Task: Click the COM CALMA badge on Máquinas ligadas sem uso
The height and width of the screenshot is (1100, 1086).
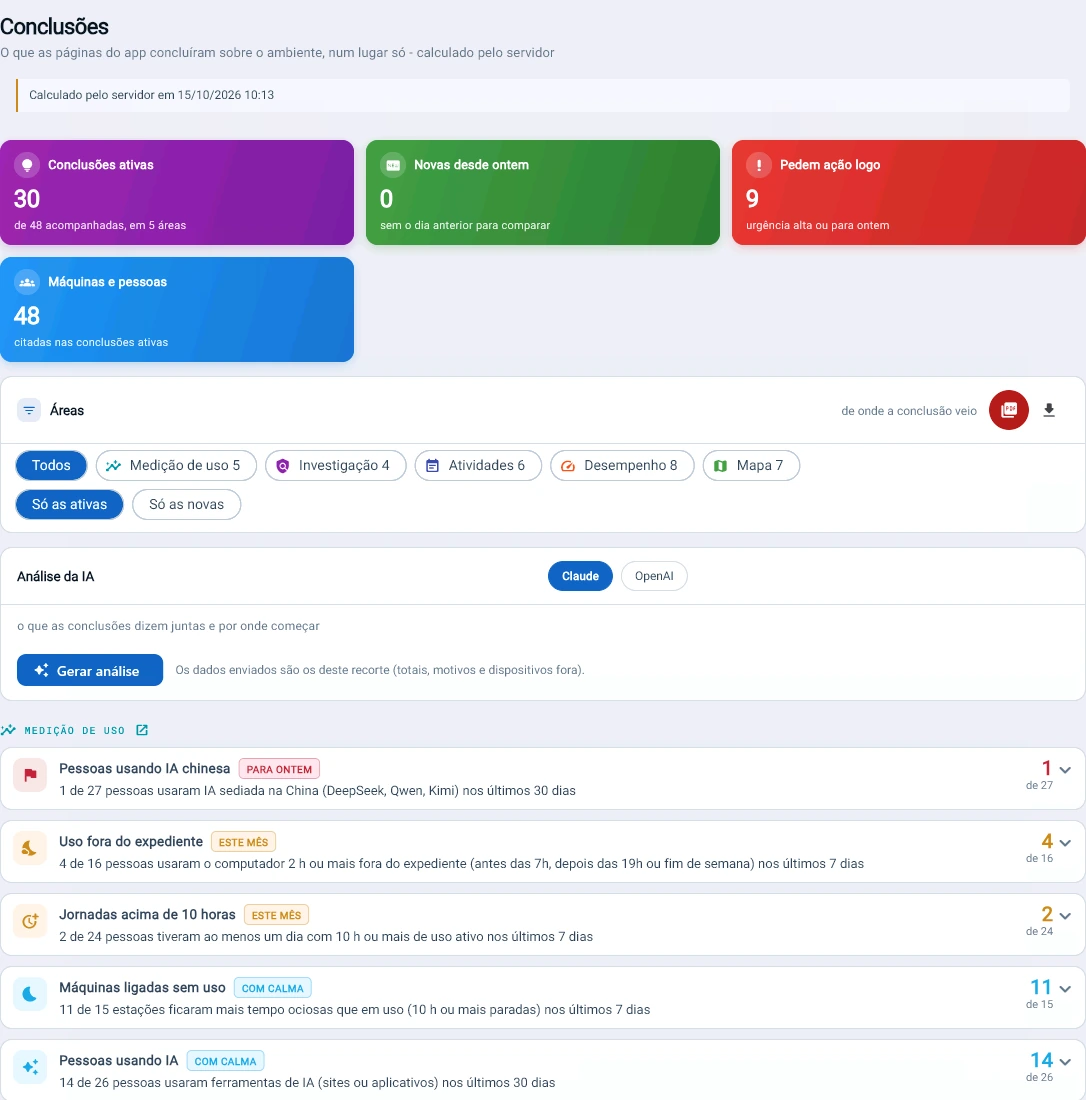Action: tap(273, 988)
